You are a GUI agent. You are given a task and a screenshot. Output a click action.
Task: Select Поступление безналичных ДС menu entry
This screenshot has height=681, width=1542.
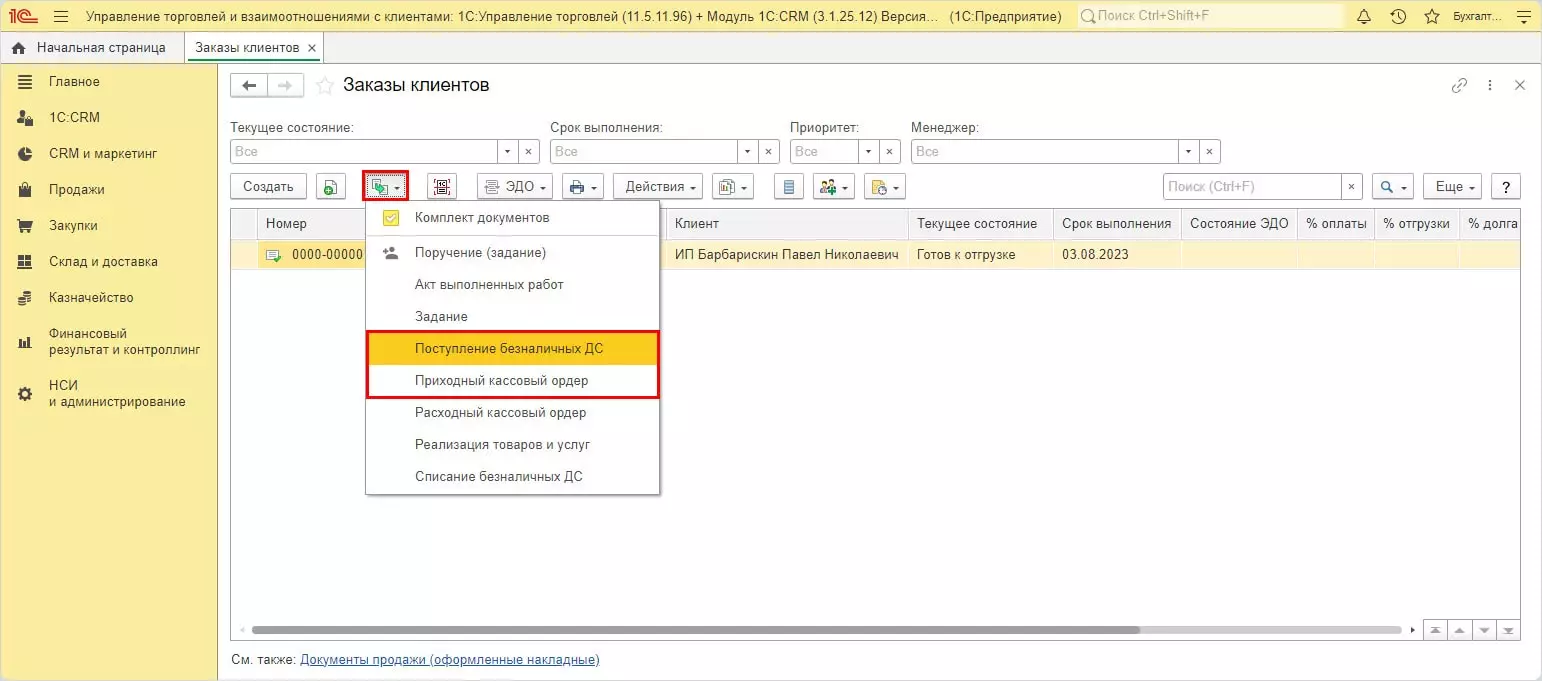[x=512, y=349]
